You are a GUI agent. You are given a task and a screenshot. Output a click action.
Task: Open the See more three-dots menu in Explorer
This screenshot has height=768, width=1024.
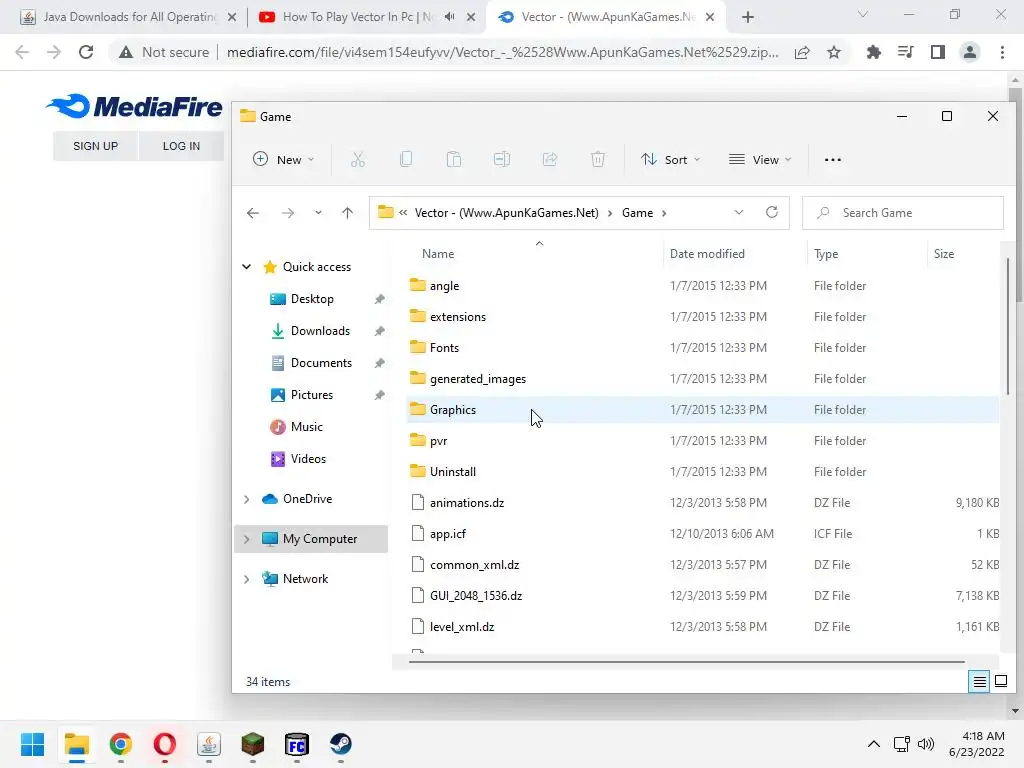[833, 159]
